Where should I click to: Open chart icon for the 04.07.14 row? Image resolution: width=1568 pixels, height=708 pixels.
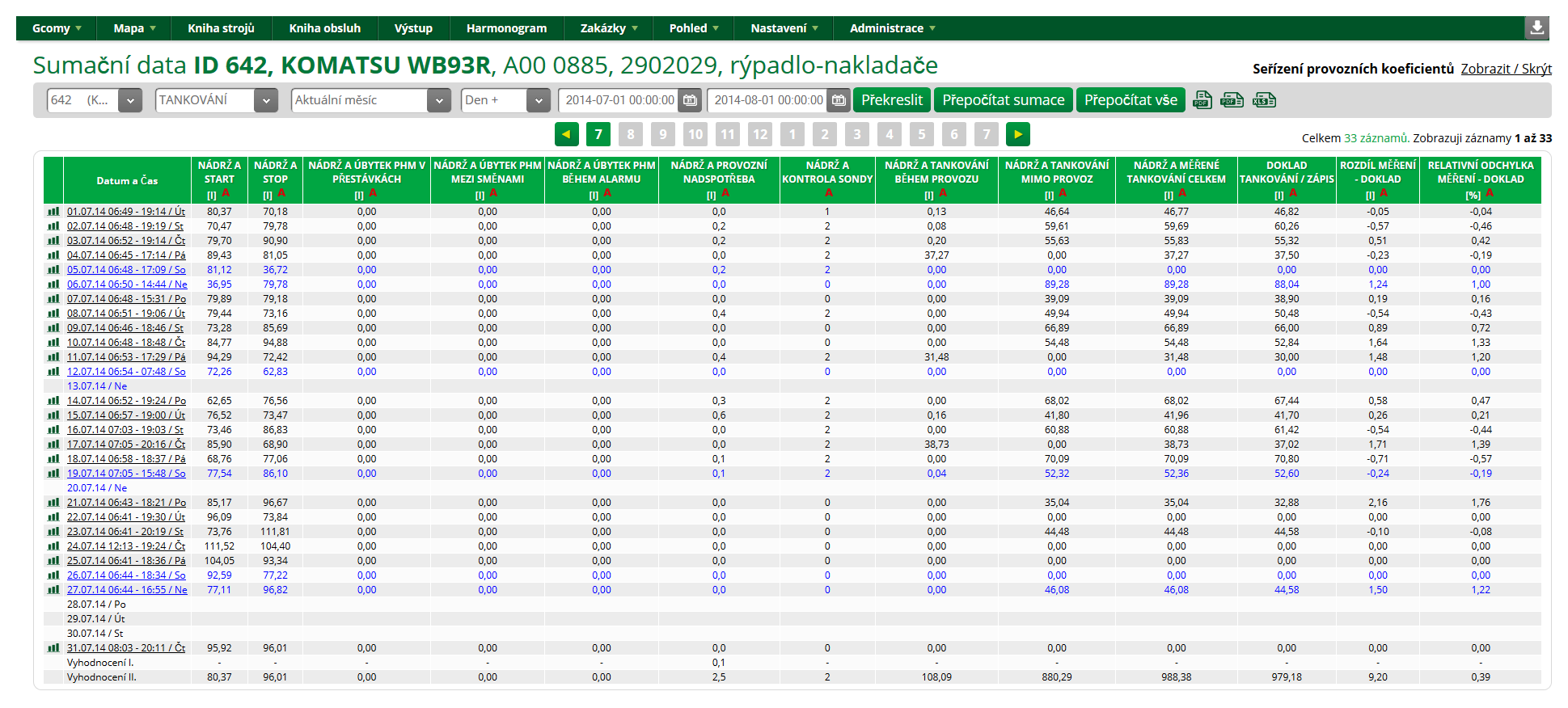53,255
